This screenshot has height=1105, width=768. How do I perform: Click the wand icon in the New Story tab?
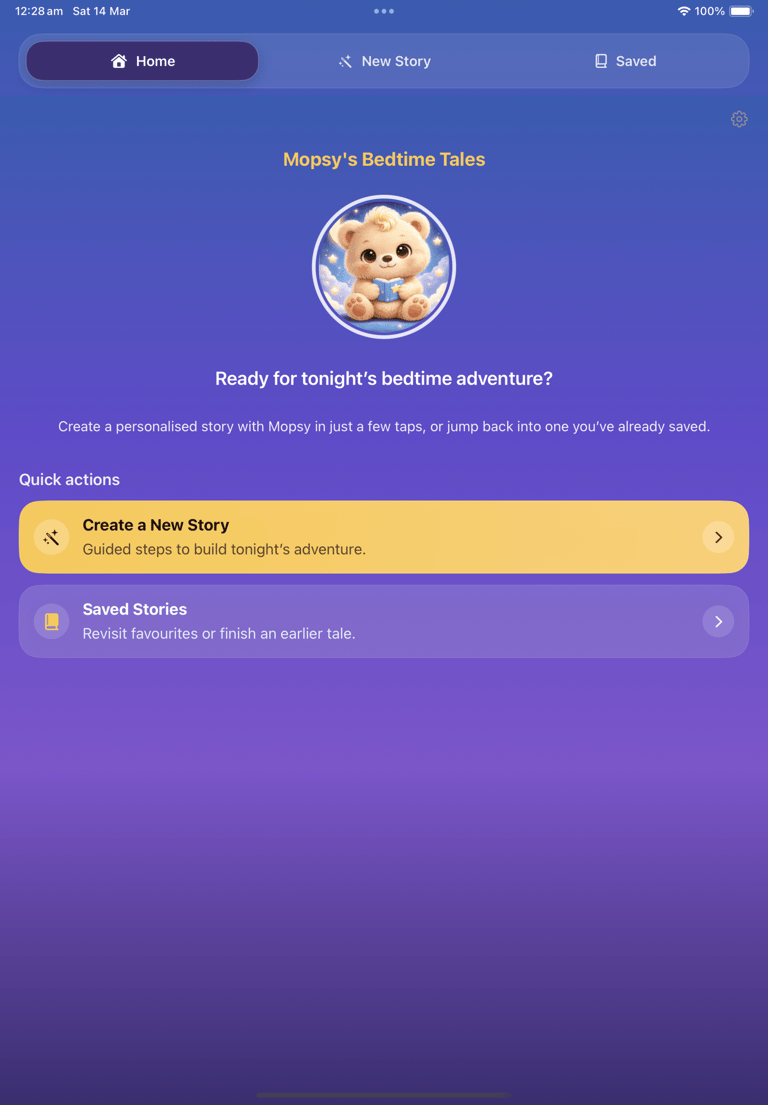[345, 61]
